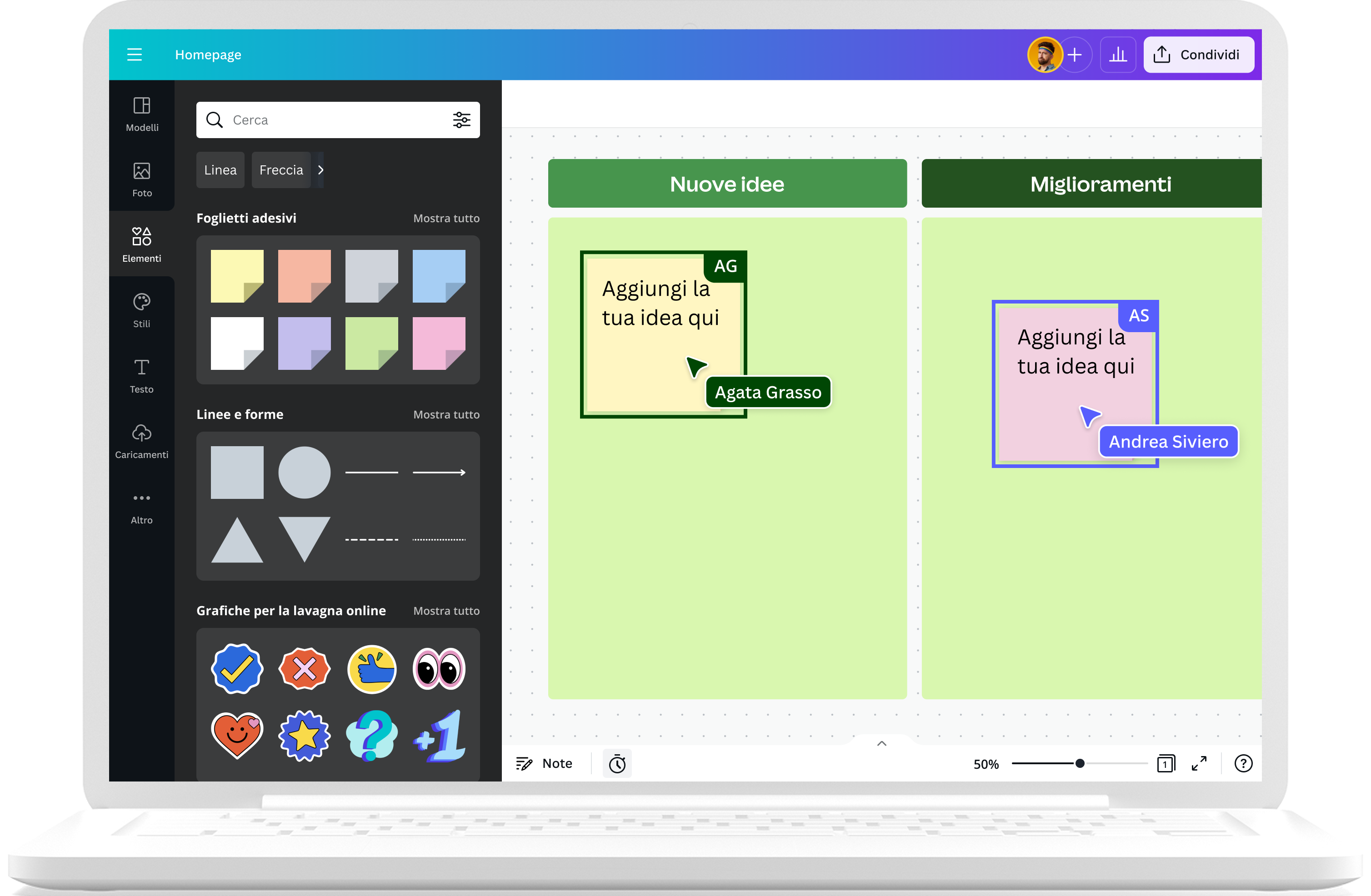1371x896 pixels.
Task: Adjust the 50% zoom slider
Action: (x=1081, y=764)
